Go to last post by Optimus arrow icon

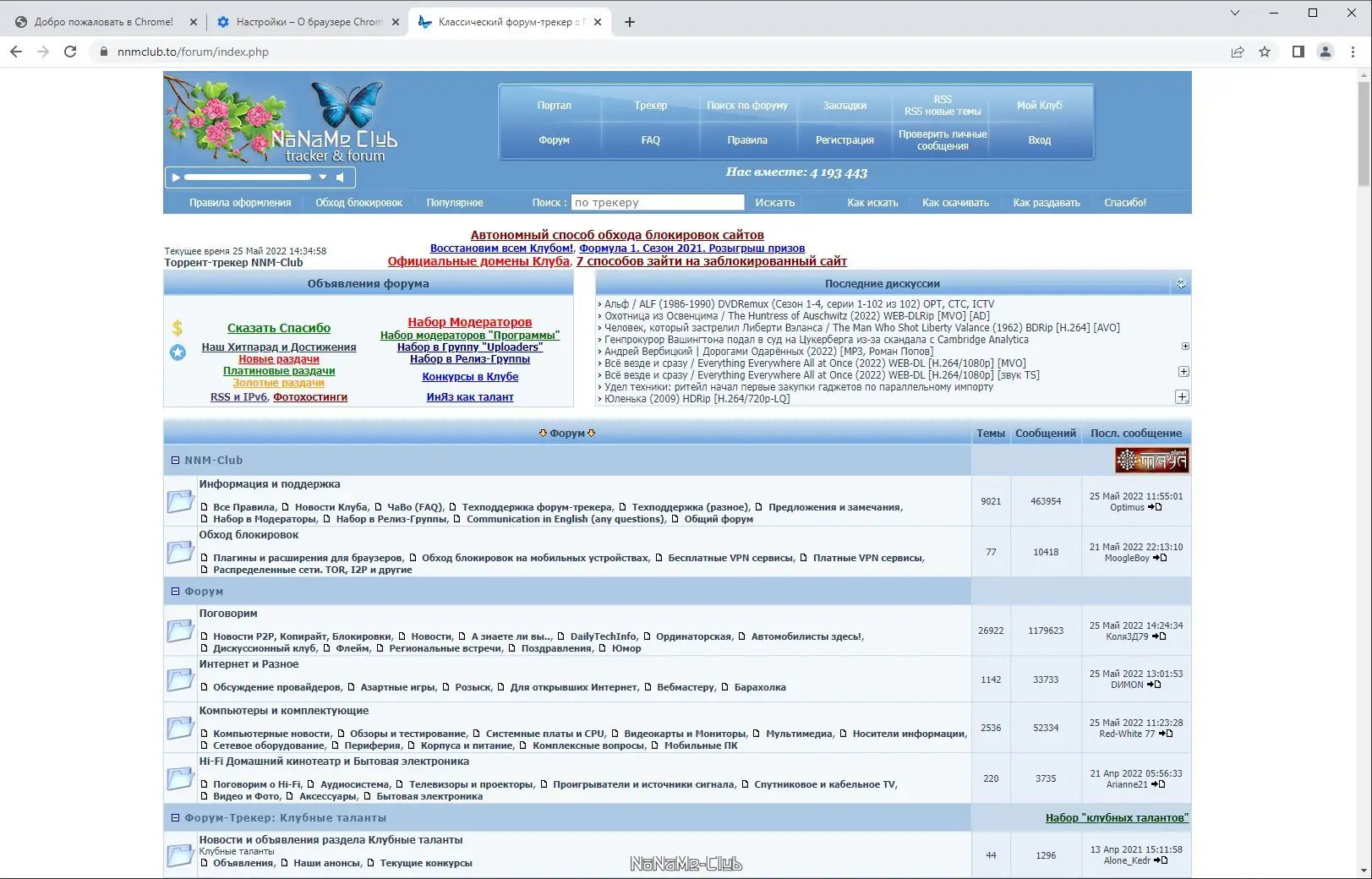click(1155, 507)
